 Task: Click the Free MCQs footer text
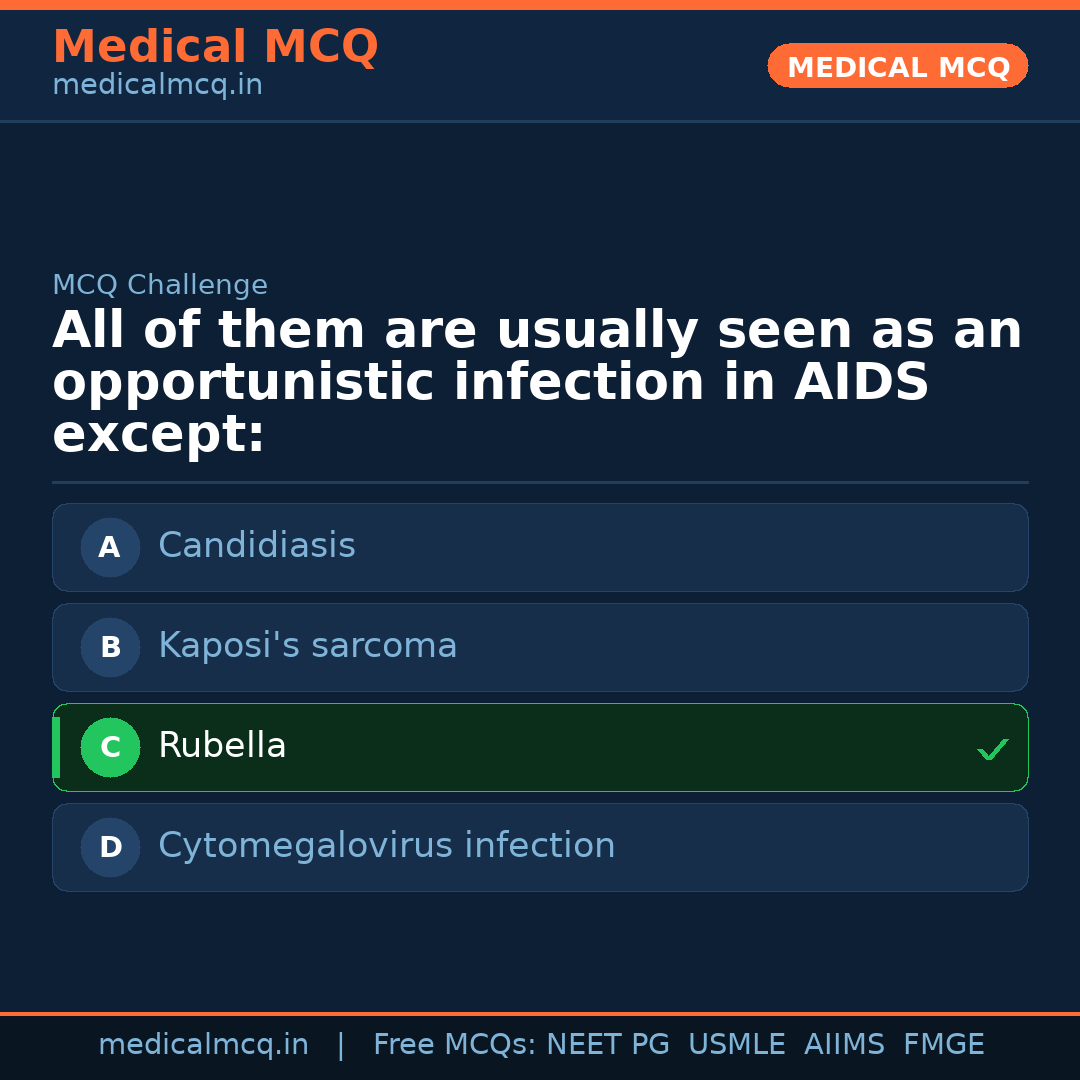pyautogui.click(x=454, y=1045)
